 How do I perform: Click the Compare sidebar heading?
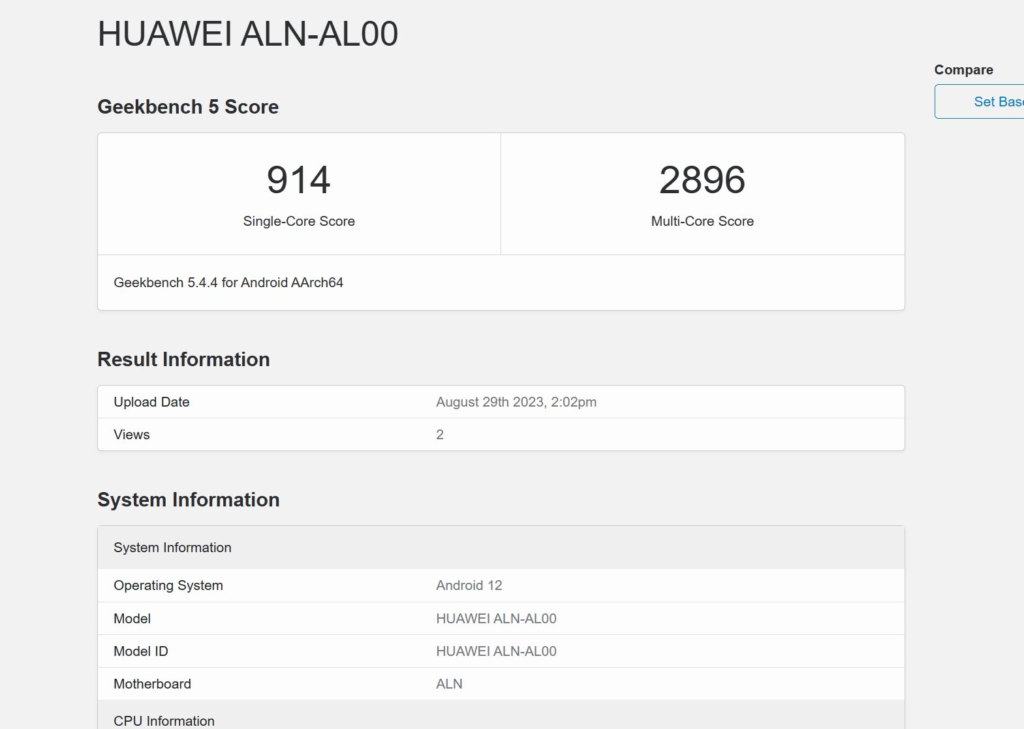pos(963,70)
